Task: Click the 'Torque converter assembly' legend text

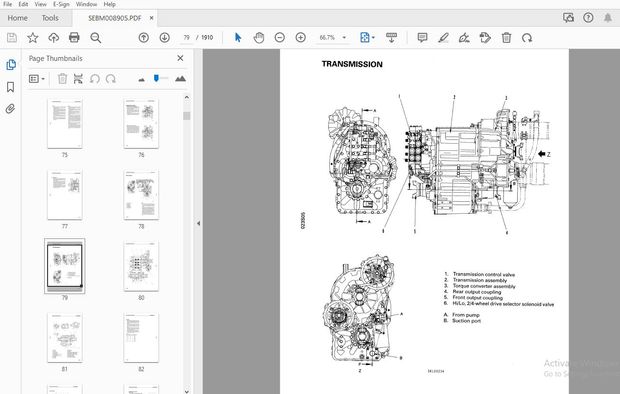Action: 484,286
